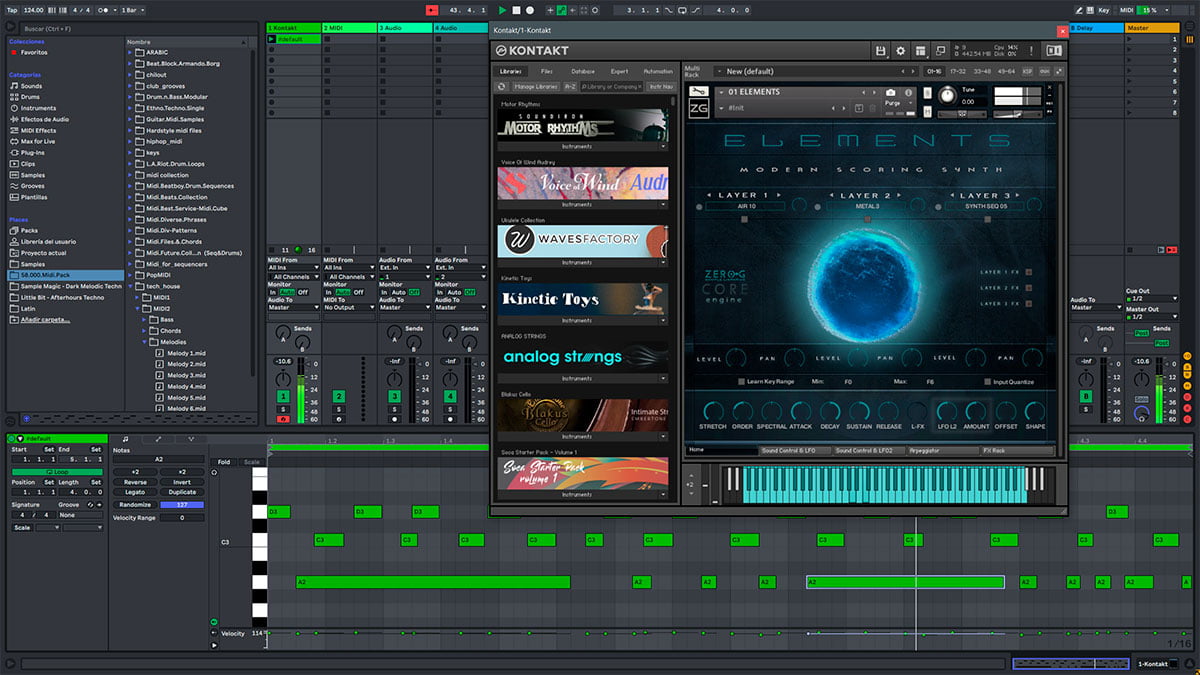This screenshot has width=1200, height=675.
Task: Click the library refresh icon in Kontakt
Action: (x=502, y=87)
